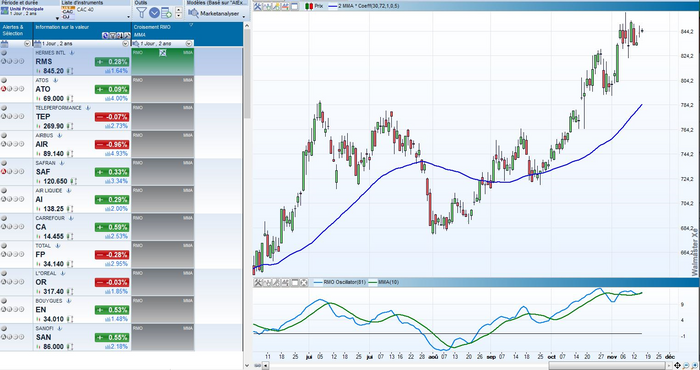The height and width of the screenshot is (370, 700).
Task: Open the Croisement RMO column timeframe dropdown
Action: (188, 43)
